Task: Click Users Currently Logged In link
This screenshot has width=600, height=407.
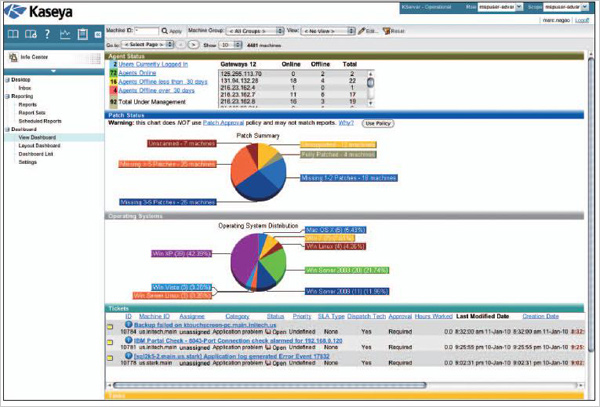Action: coord(153,64)
